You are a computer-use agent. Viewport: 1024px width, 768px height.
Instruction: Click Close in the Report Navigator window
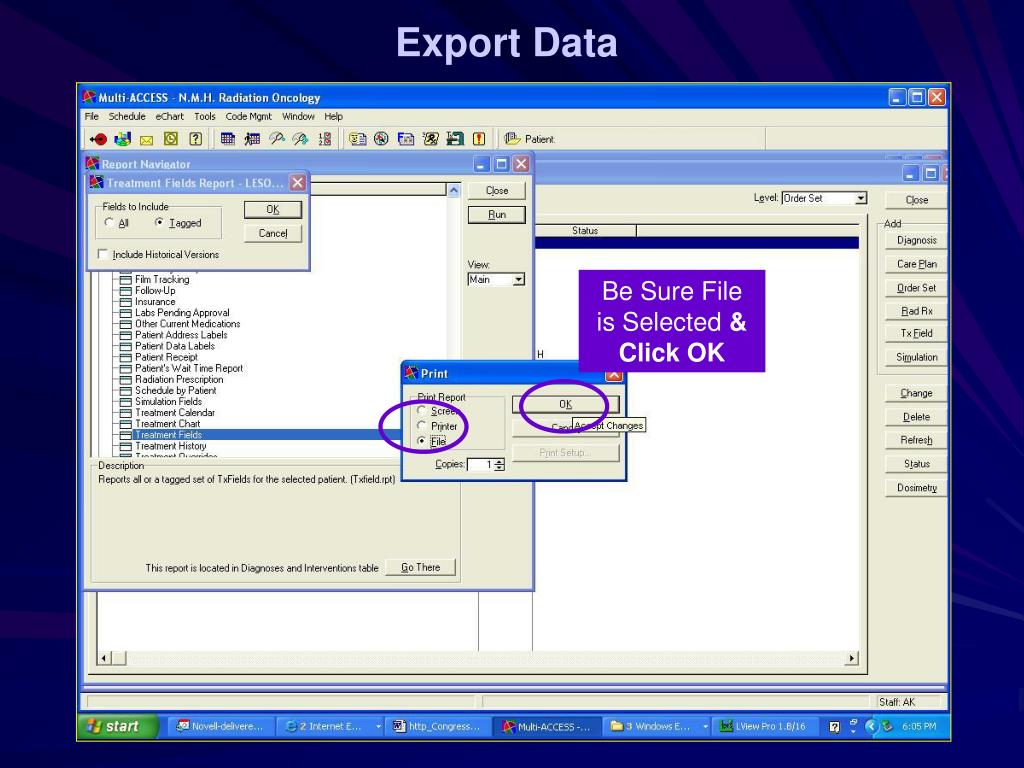pos(497,191)
